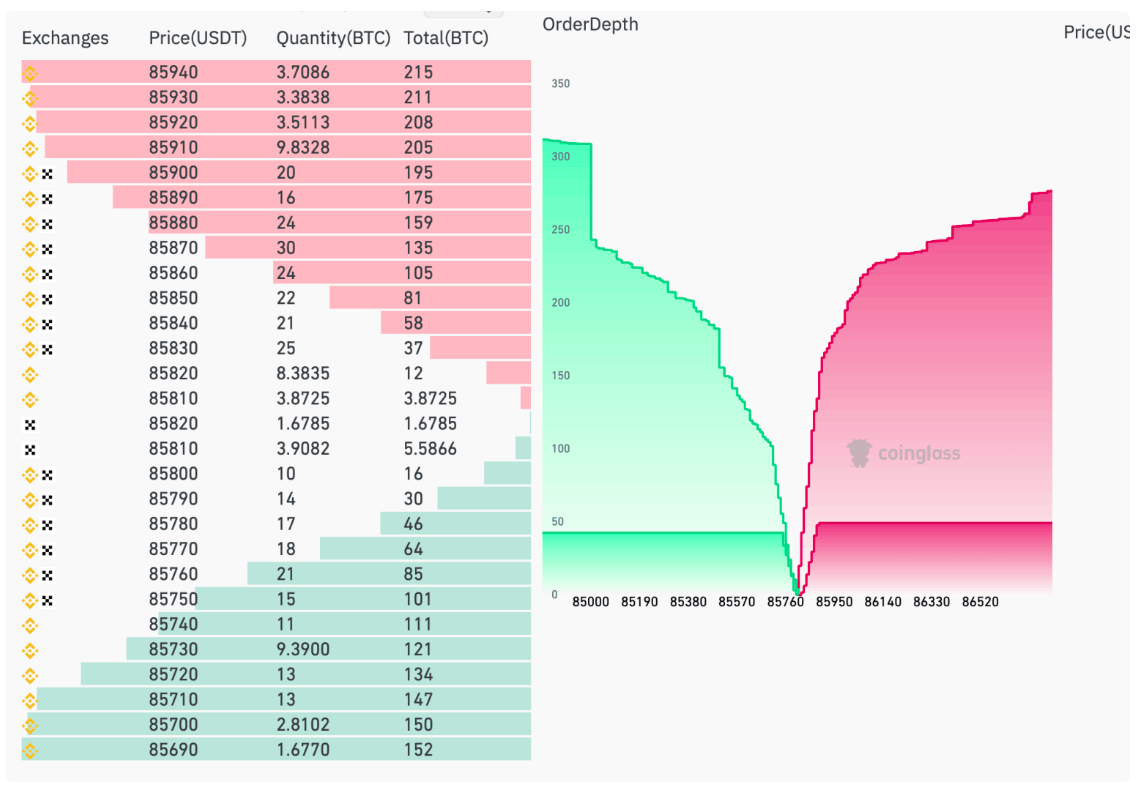Click the OrderDepth chart title
1137x790 pixels.
click(x=590, y=24)
